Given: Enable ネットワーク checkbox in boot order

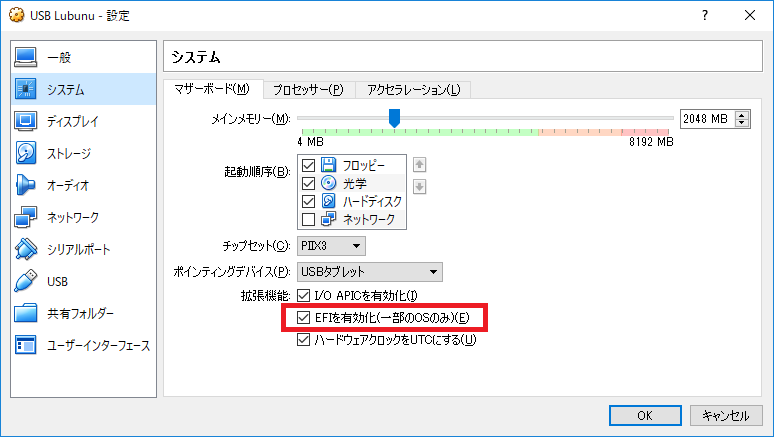Looking at the screenshot, I should (308, 219).
